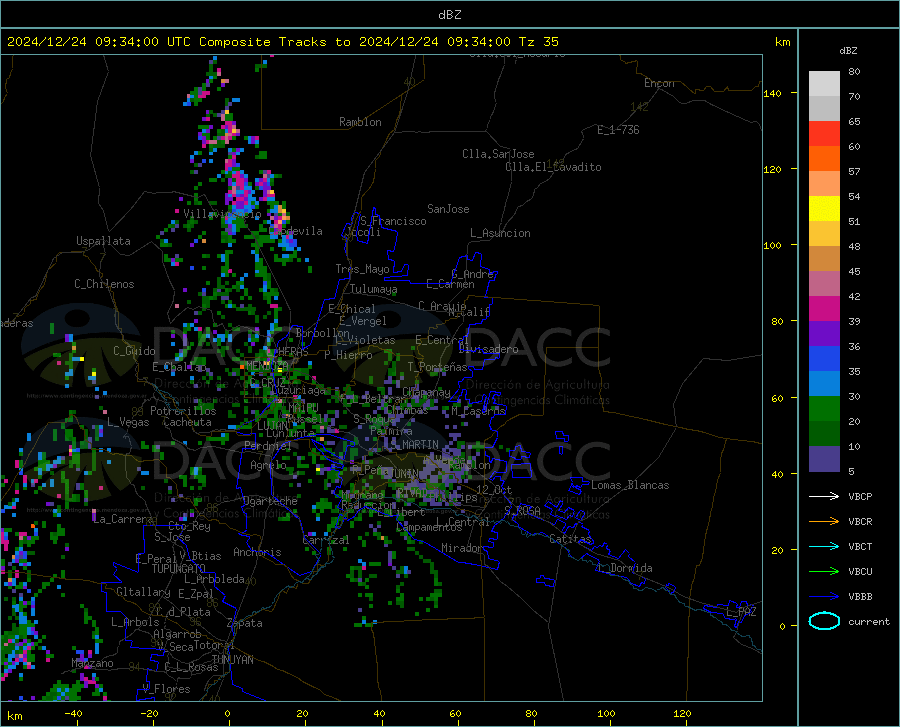Click the Manzano map label
Screen dimensions: 900x727
pyautogui.click(x=92, y=663)
